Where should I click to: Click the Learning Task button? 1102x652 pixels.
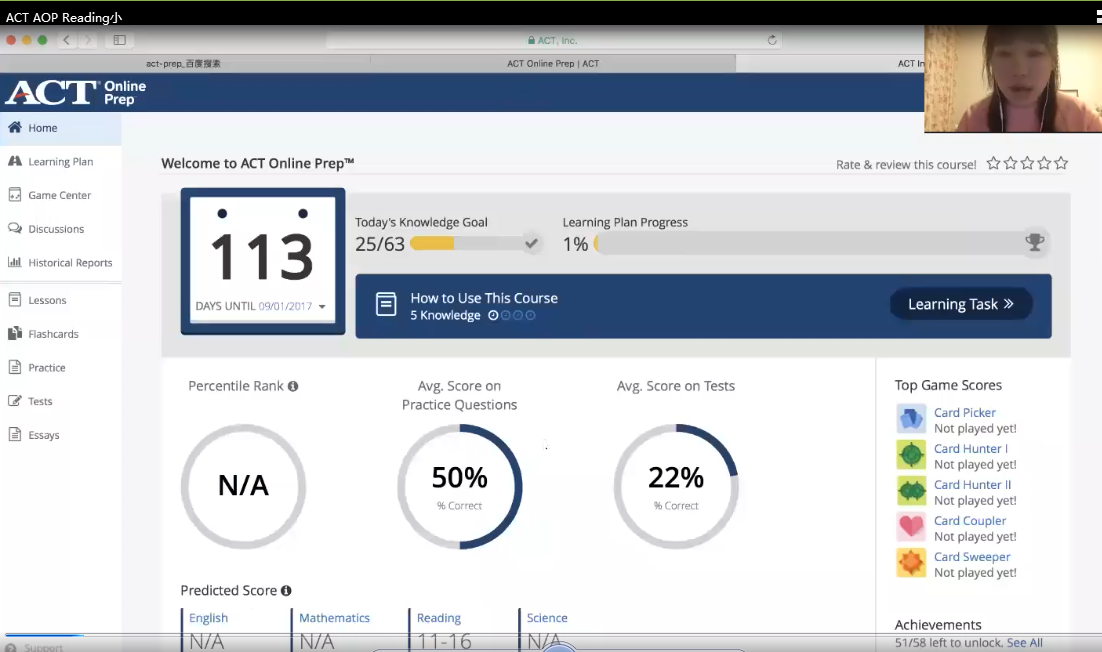click(x=961, y=304)
